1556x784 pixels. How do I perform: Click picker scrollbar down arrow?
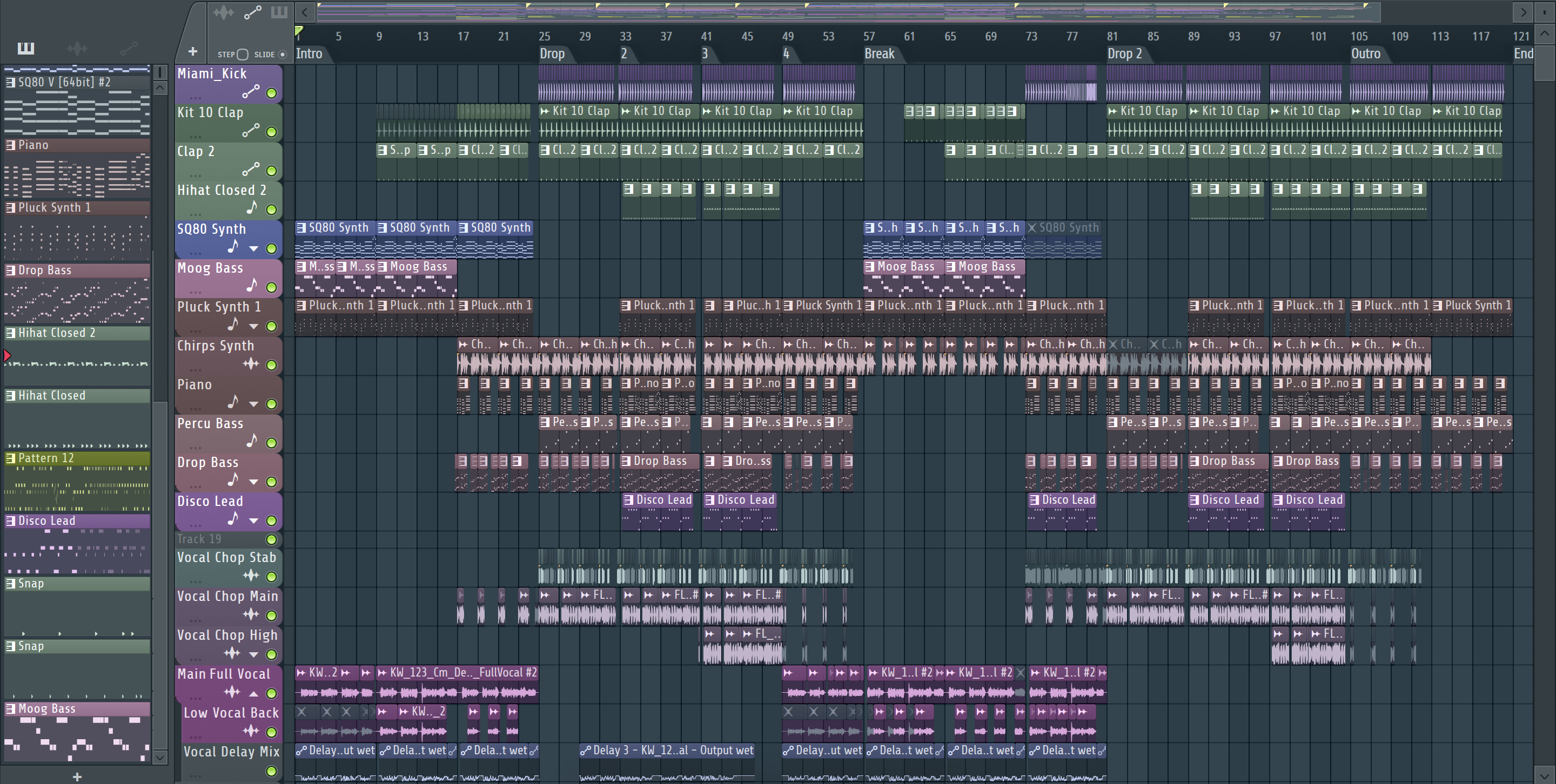point(160,757)
